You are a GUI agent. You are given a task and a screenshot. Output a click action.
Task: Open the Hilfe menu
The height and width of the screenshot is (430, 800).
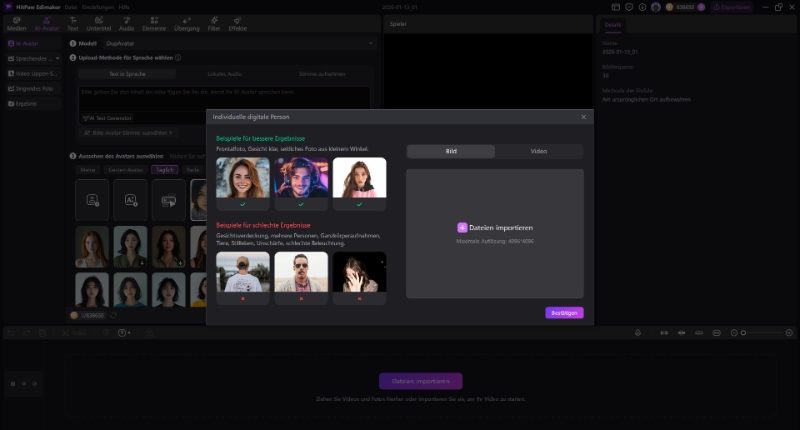tap(124, 7)
